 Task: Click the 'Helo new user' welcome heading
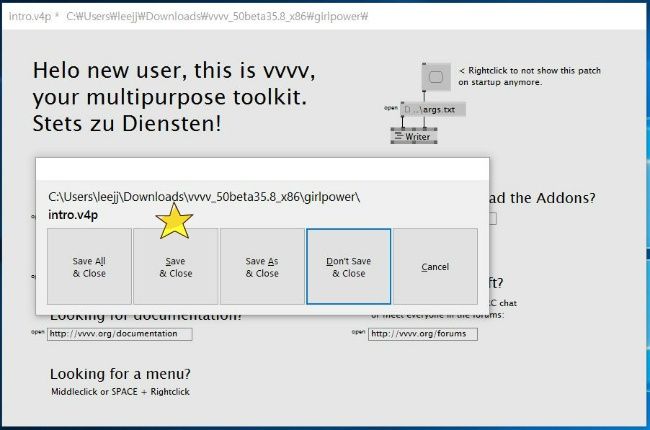(174, 97)
